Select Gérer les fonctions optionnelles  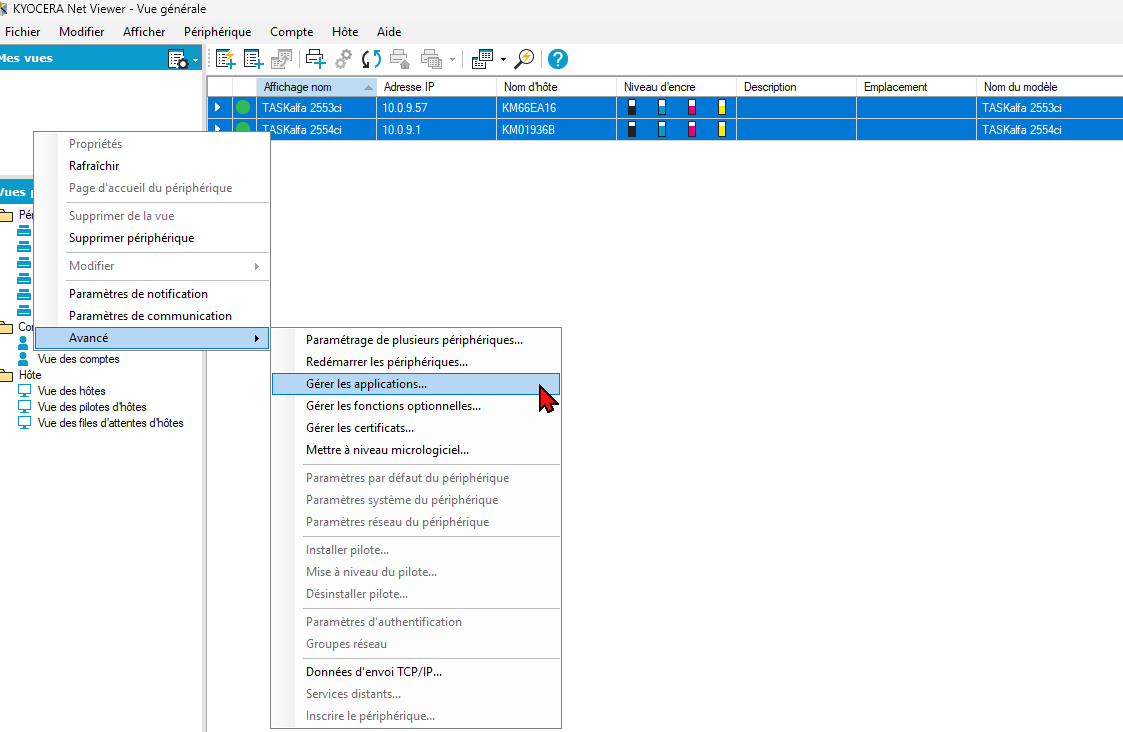[416, 406]
